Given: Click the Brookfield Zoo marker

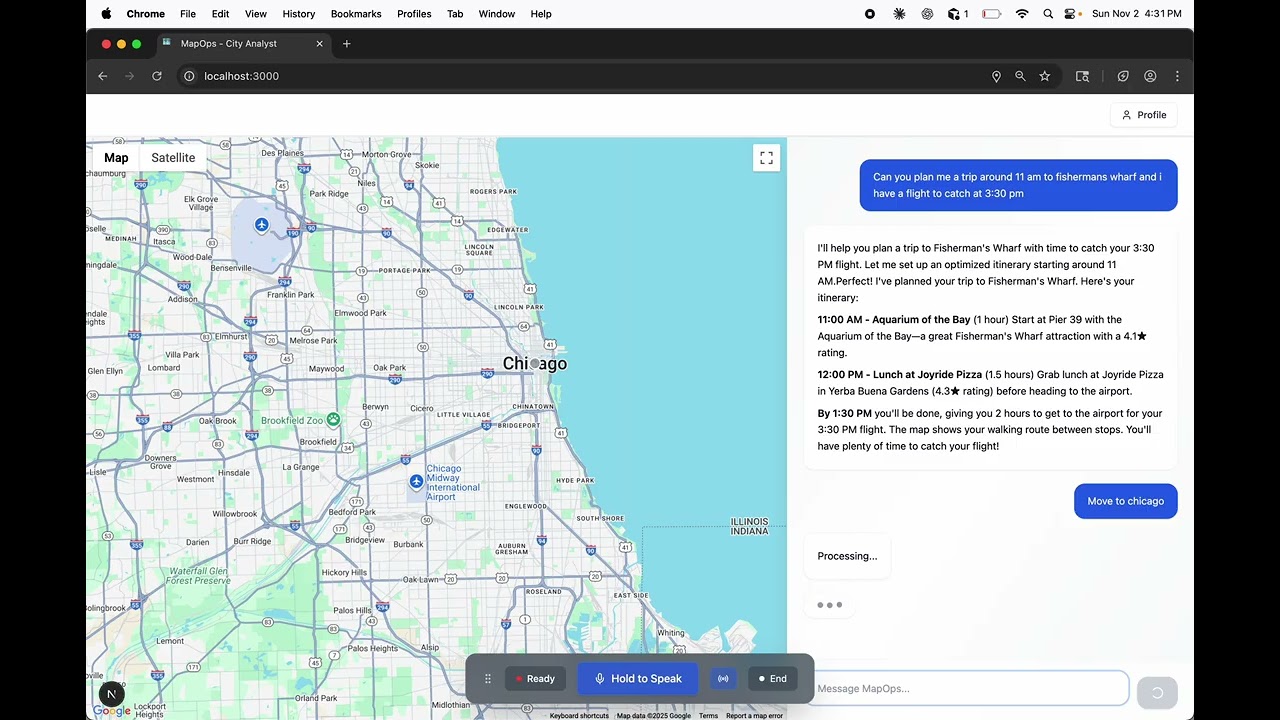Looking at the screenshot, I should (333, 419).
